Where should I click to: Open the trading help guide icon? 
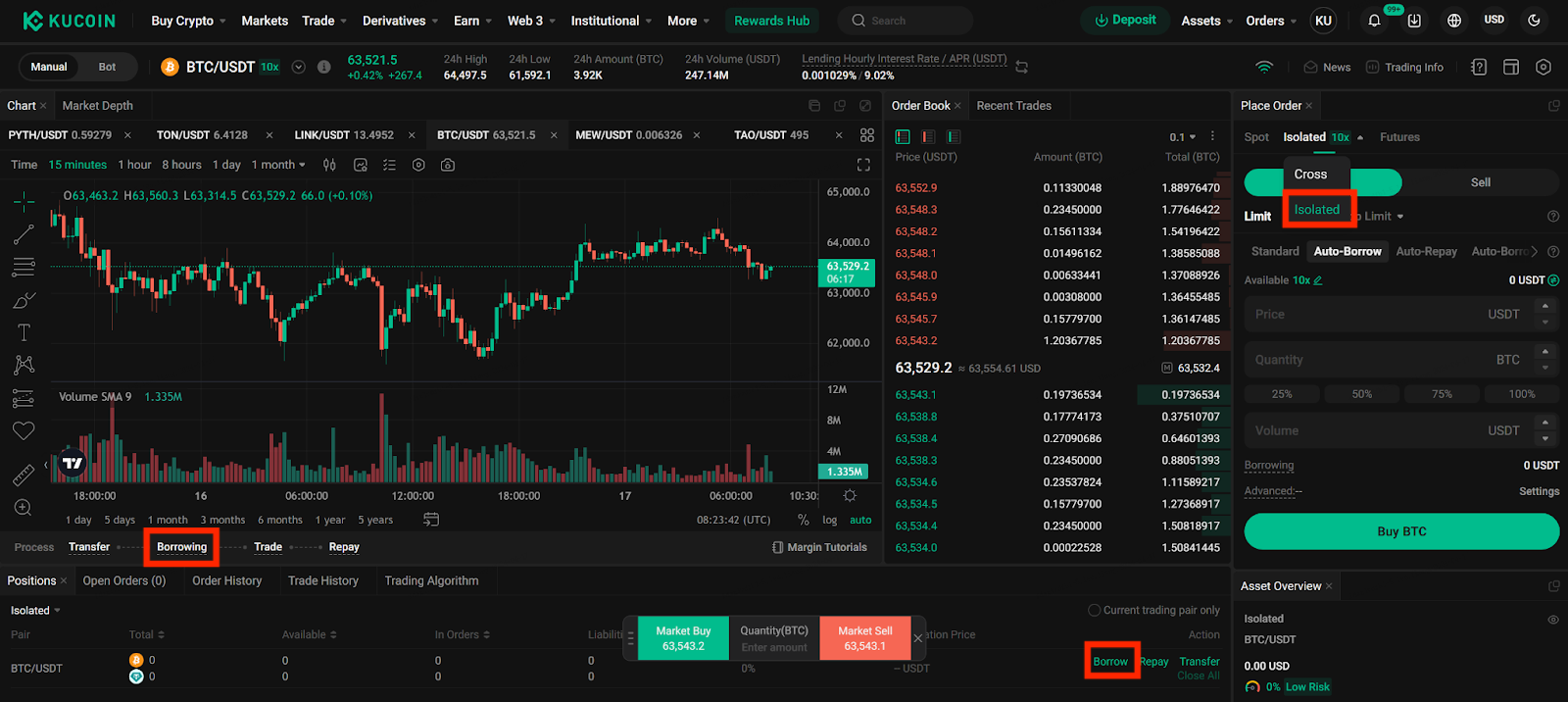click(1479, 67)
